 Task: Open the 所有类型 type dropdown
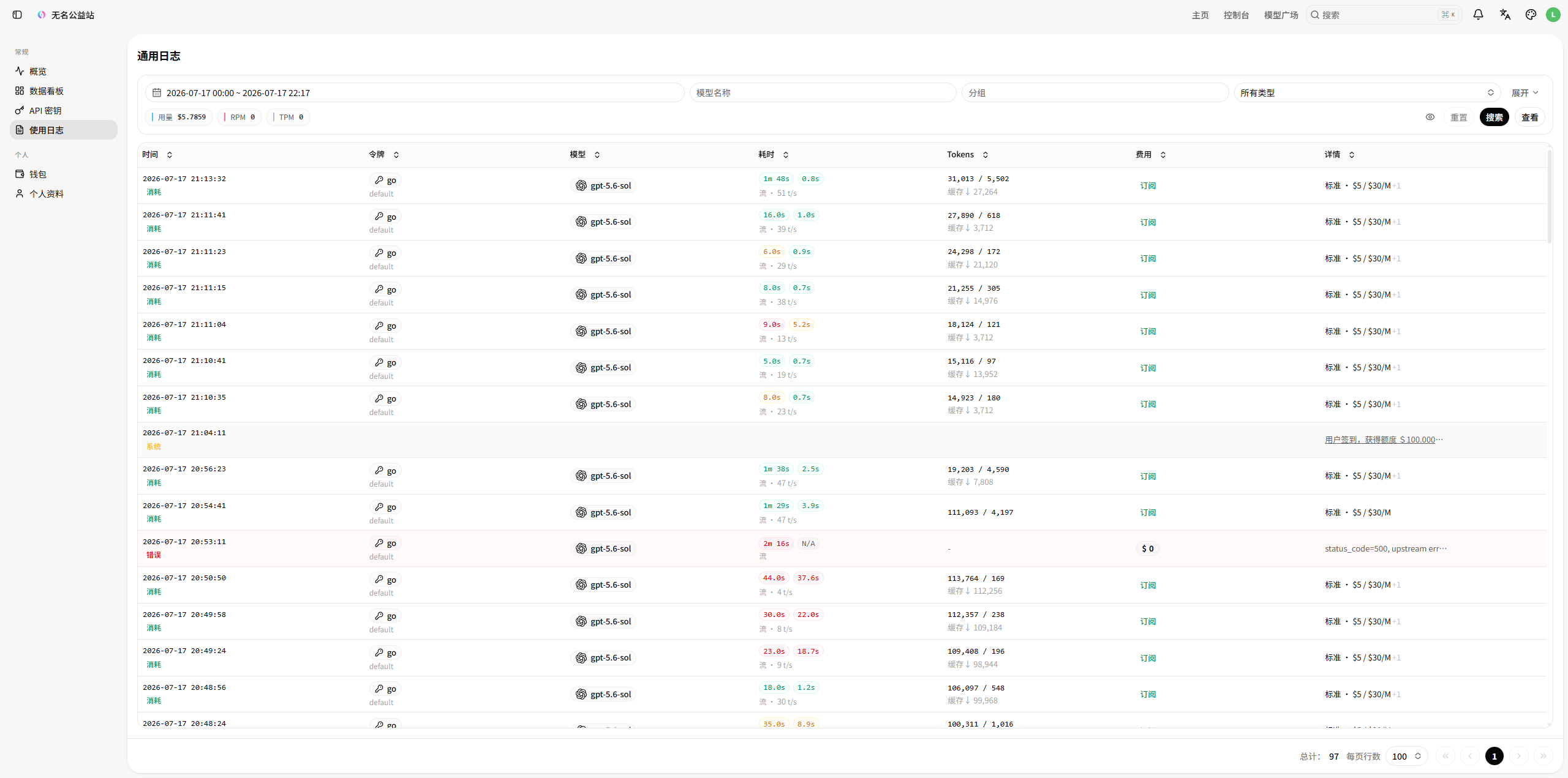(1367, 92)
